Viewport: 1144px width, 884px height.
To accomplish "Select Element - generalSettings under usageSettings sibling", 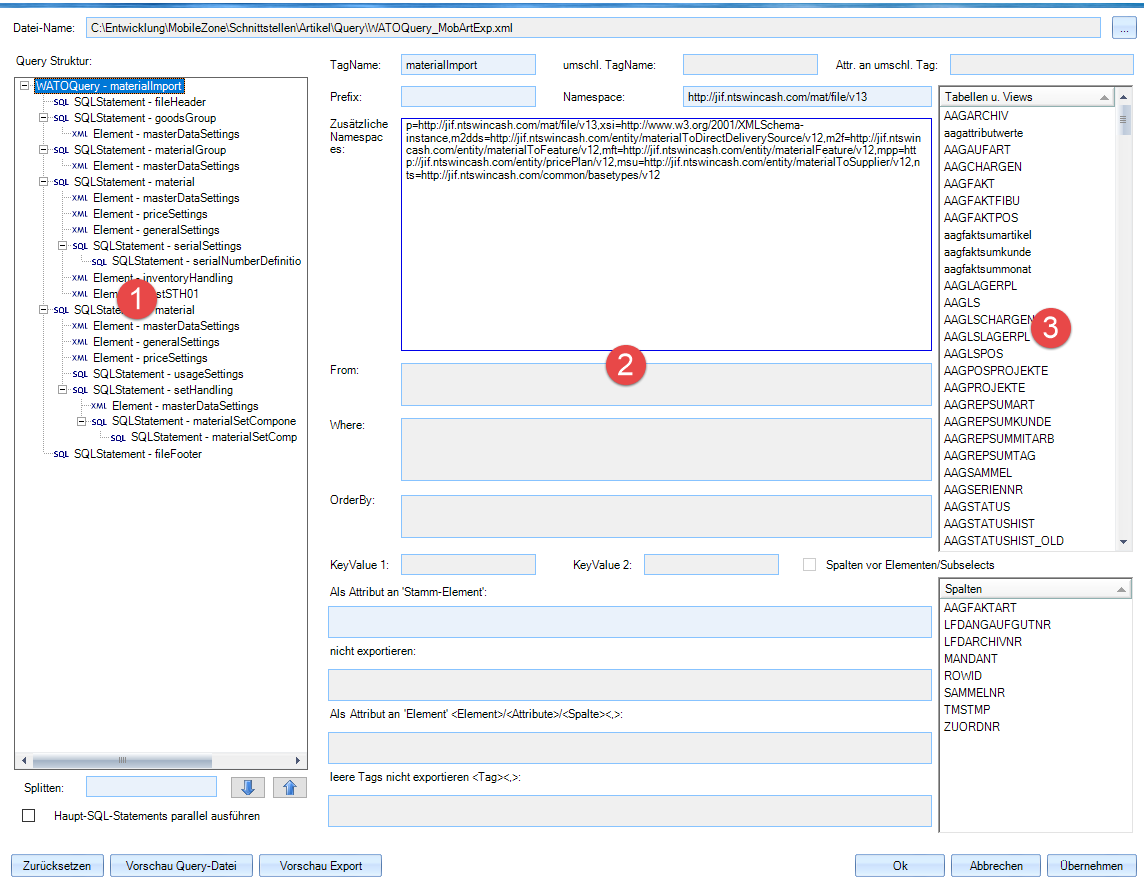I will 156,342.
